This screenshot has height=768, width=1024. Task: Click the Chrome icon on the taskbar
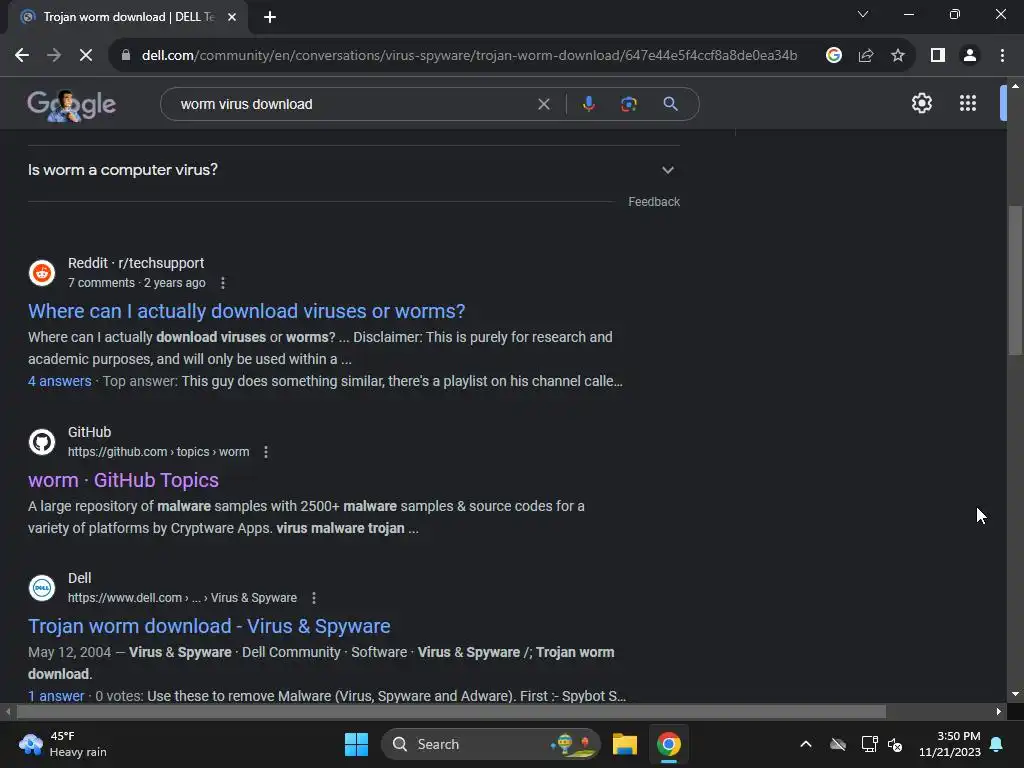click(668, 744)
